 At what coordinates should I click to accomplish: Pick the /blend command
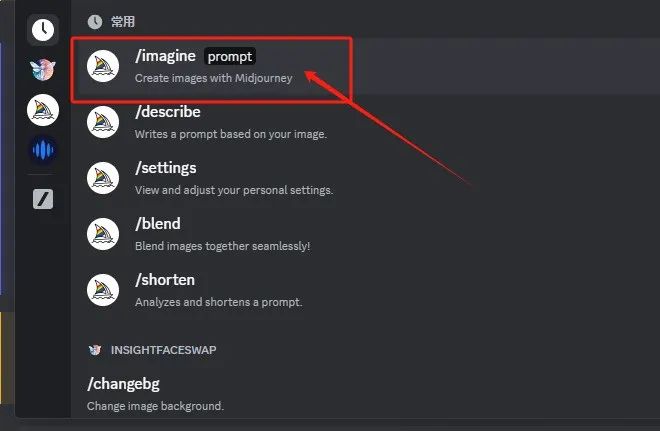point(365,234)
